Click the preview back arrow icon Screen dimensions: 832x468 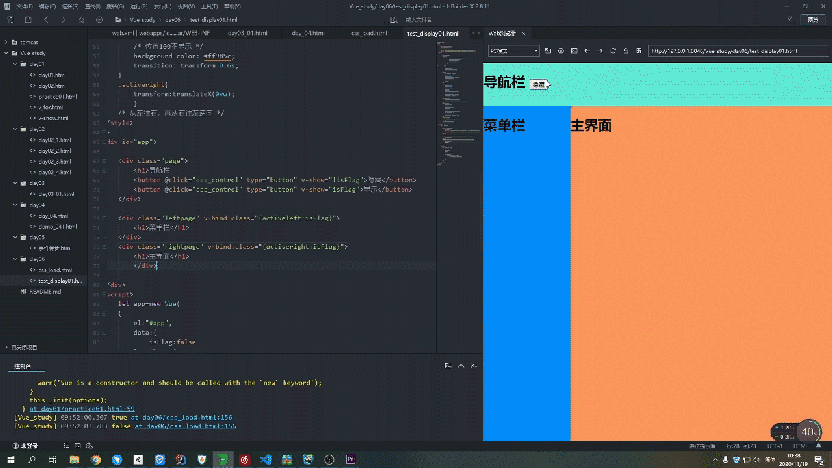coord(587,51)
